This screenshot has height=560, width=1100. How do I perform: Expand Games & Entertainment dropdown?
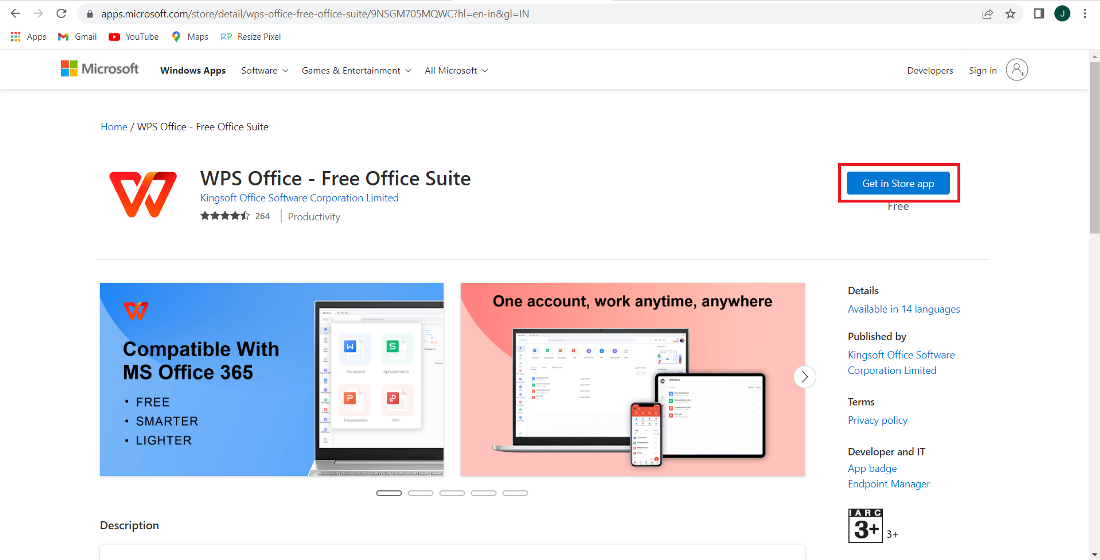point(356,71)
